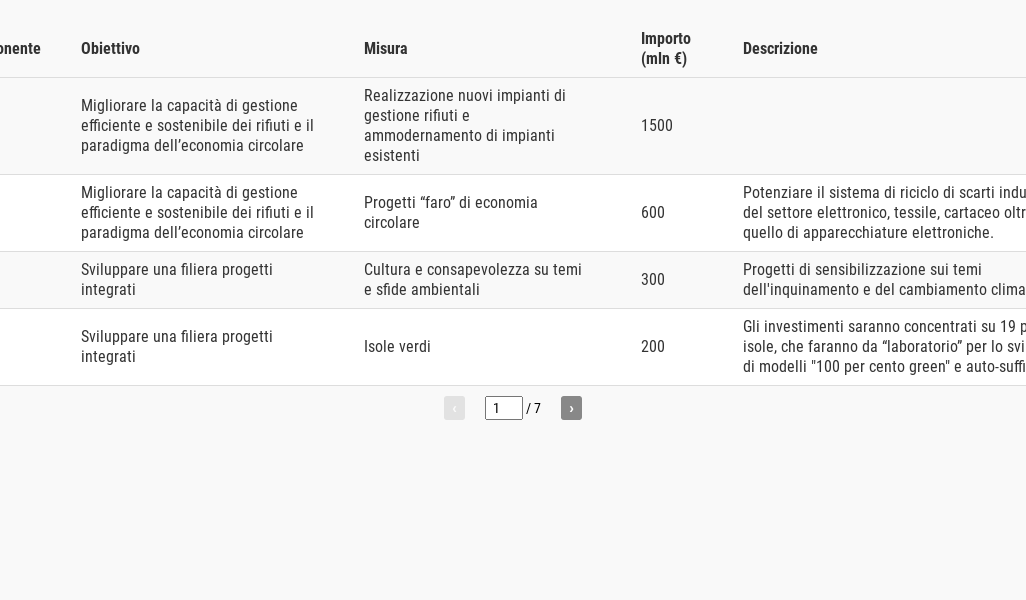1026x600 pixels.
Task: Click the Obiettivo column header
Action: [x=110, y=49]
